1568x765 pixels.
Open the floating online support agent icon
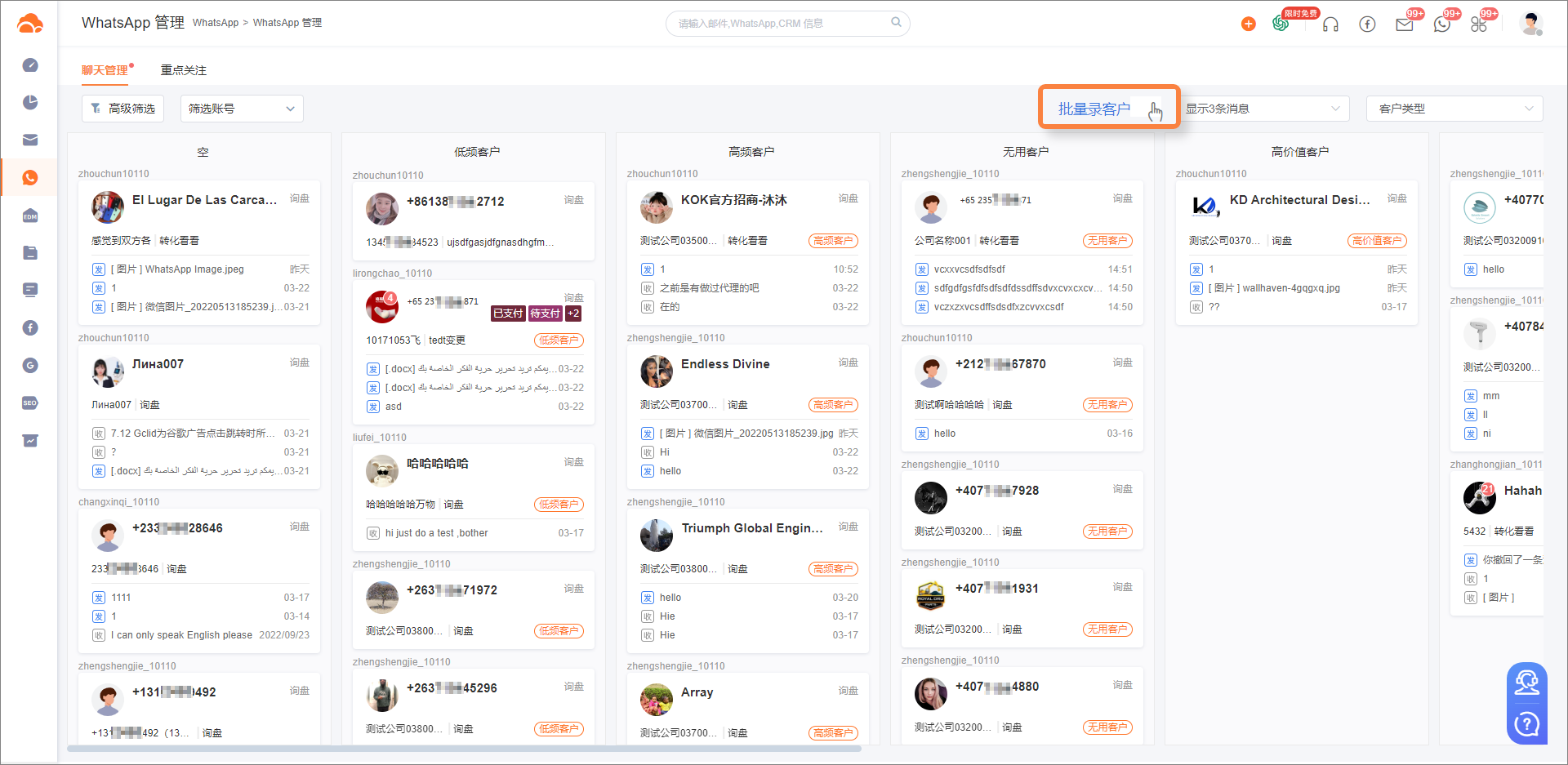[1526, 682]
